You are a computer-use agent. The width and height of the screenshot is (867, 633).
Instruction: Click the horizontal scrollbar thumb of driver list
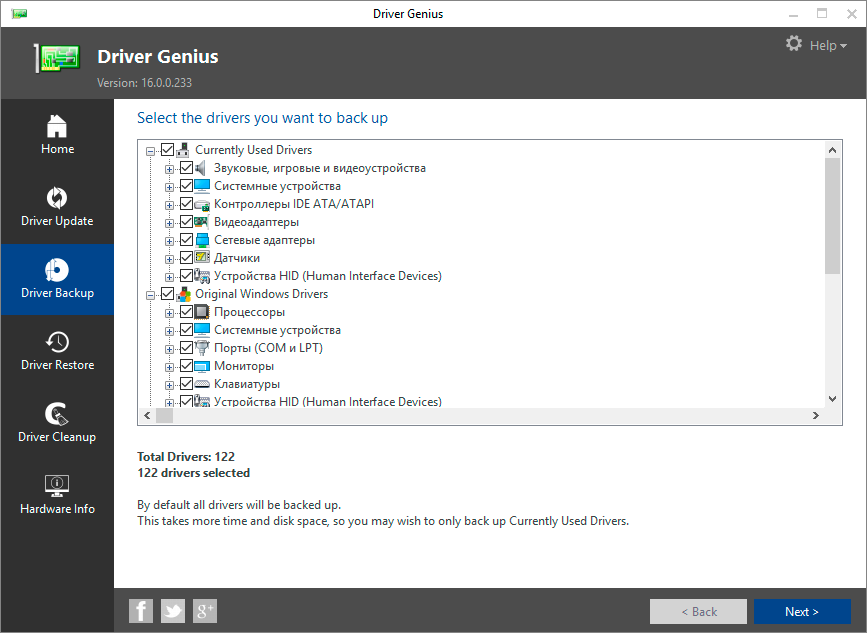tap(164, 416)
